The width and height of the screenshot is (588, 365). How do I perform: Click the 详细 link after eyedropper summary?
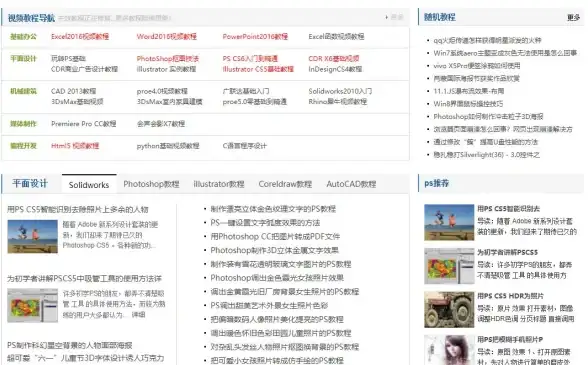tap(138, 315)
